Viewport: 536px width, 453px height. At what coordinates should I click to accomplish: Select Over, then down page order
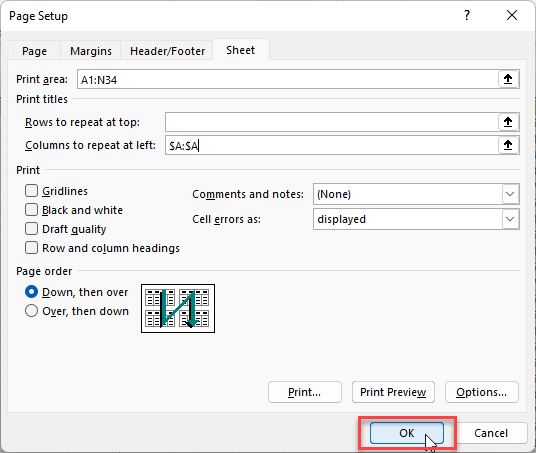[31, 311]
